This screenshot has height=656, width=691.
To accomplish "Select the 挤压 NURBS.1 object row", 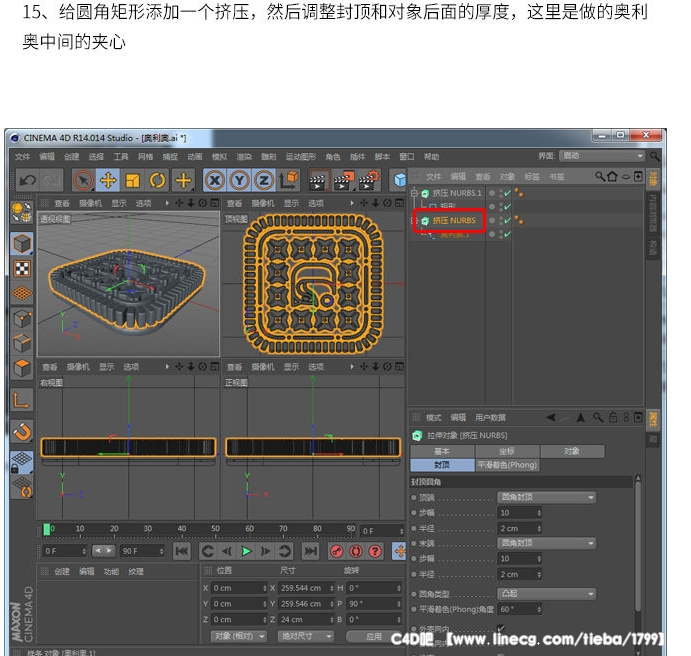I will (x=457, y=193).
